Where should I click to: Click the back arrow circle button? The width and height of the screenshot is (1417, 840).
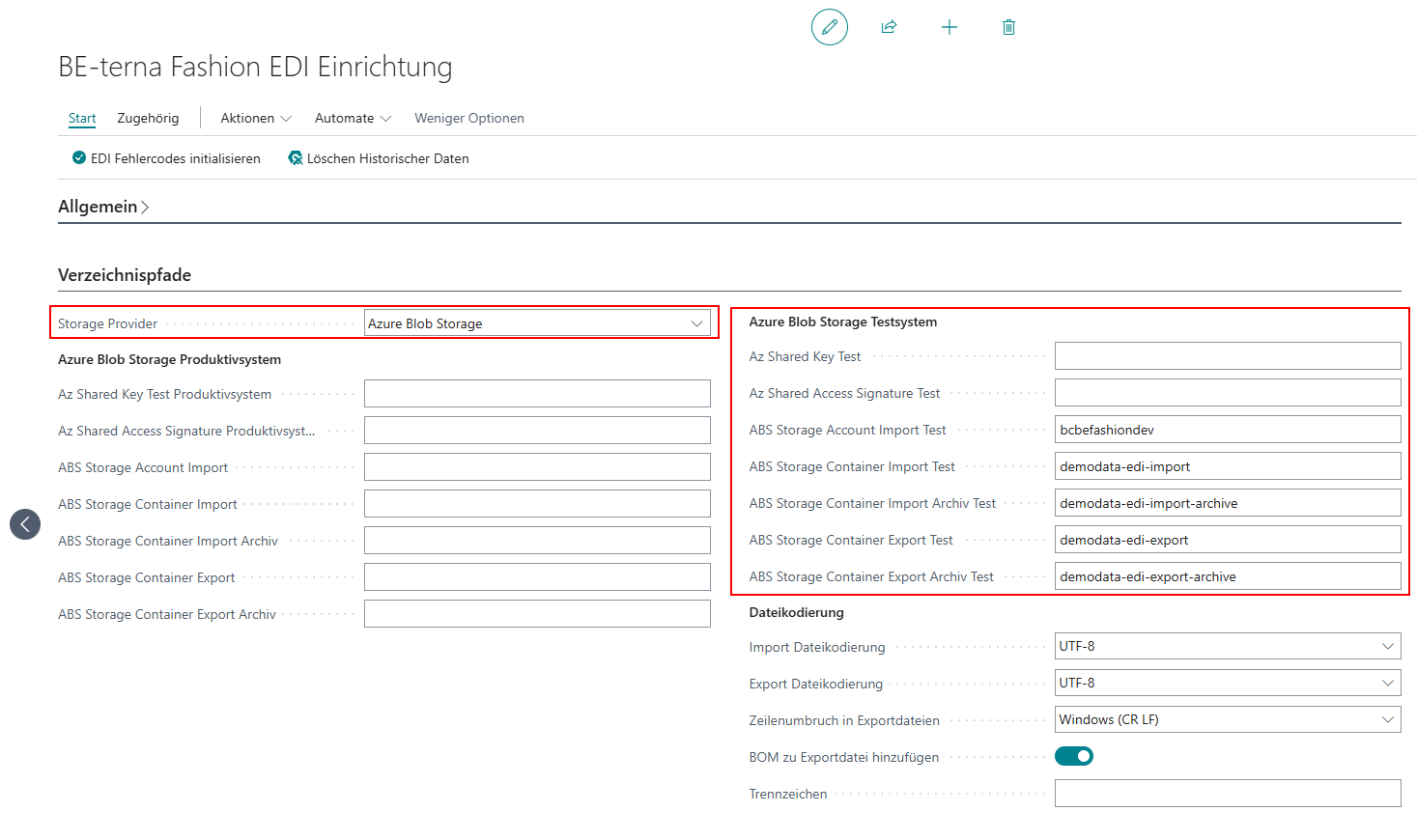point(25,524)
